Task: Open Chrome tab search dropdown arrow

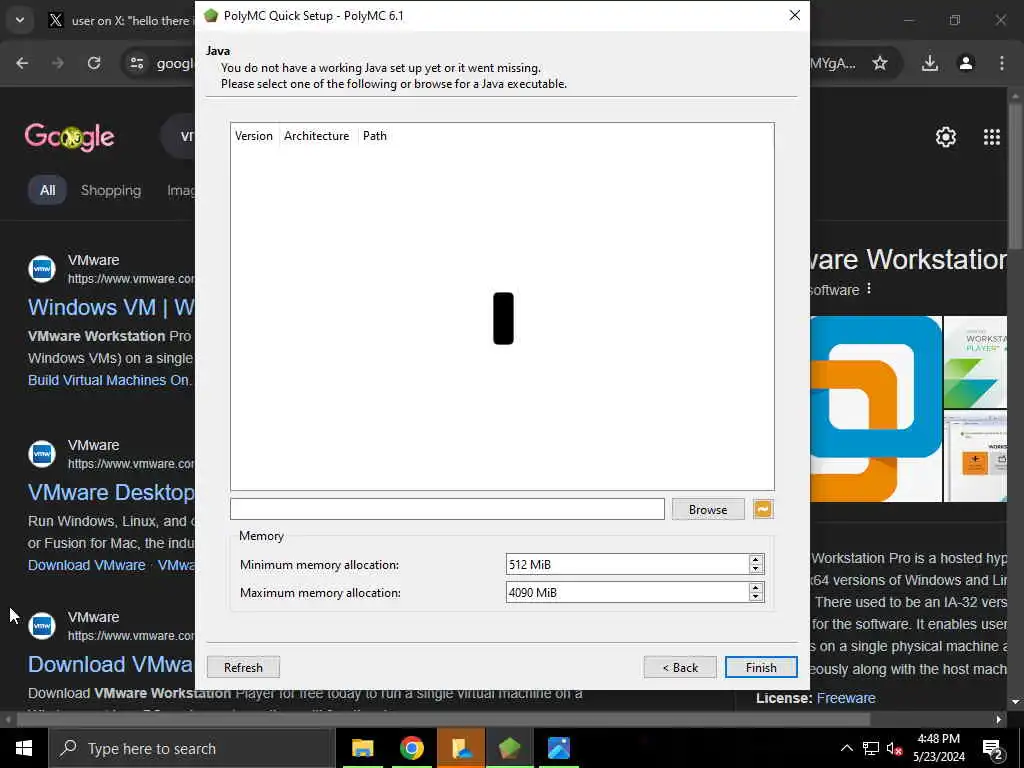Action: [x=20, y=20]
